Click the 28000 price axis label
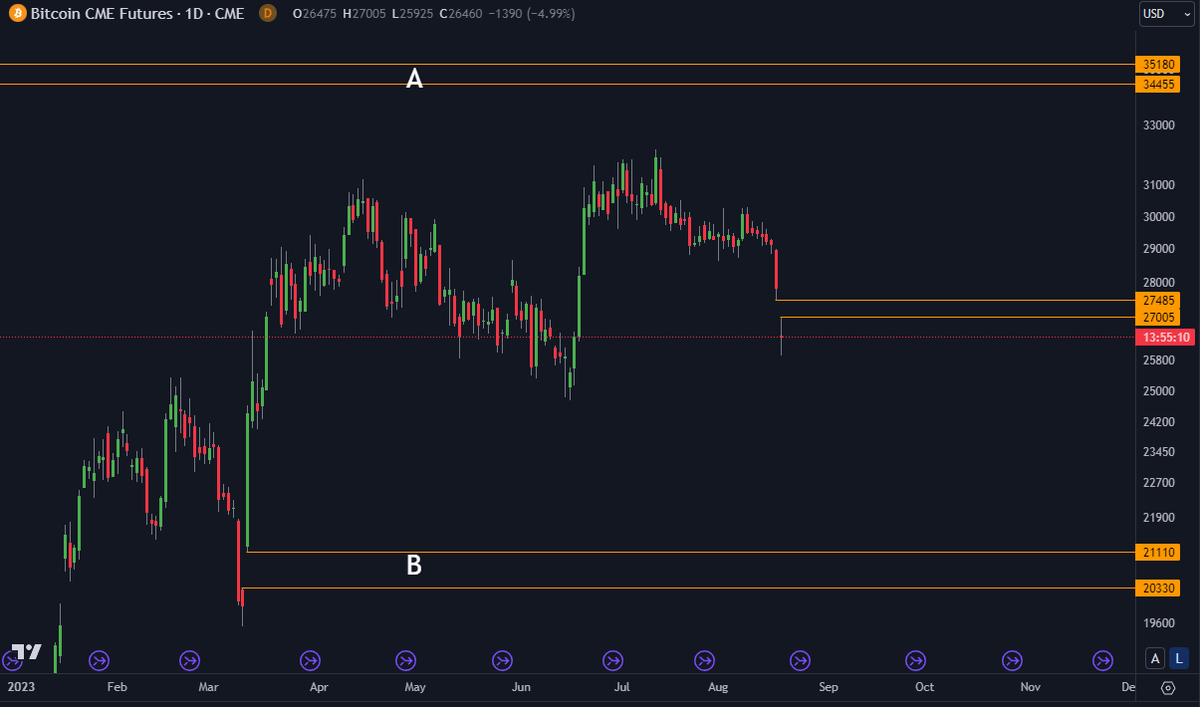Image resolution: width=1200 pixels, height=707 pixels. tap(1159, 282)
